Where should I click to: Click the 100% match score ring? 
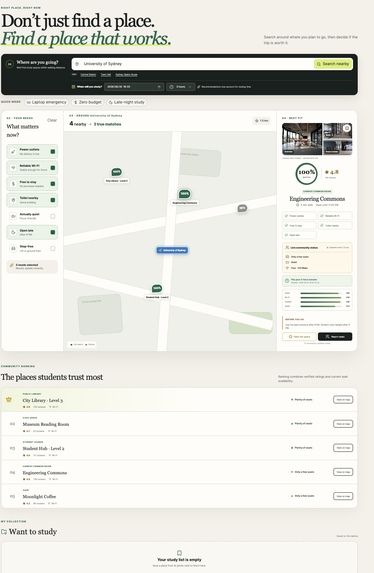pyautogui.click(x=306, y=174)
